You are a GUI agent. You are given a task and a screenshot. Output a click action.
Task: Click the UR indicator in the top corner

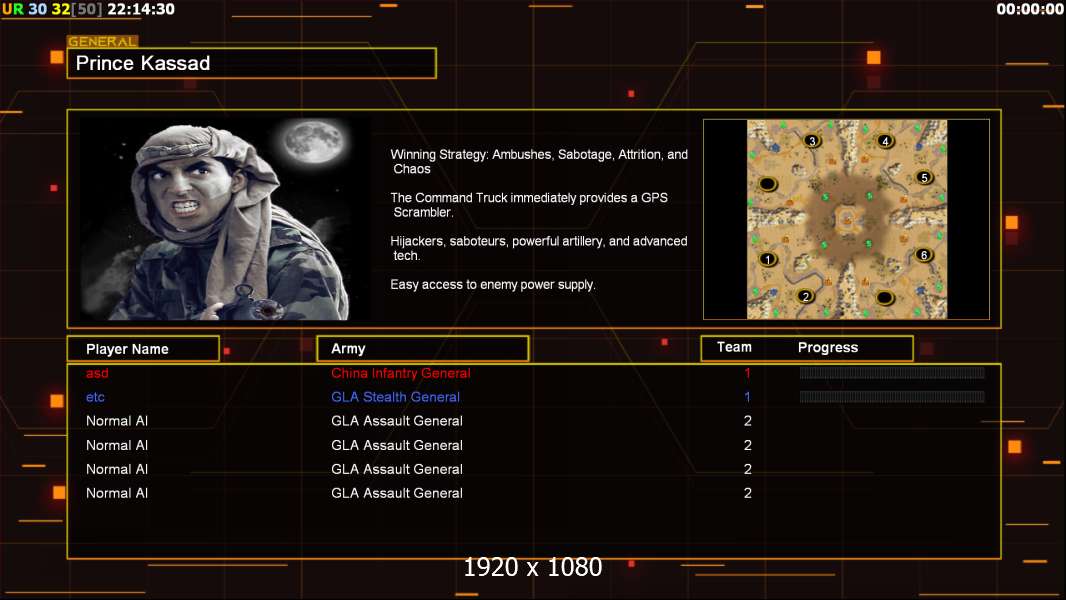pos(13,10)
